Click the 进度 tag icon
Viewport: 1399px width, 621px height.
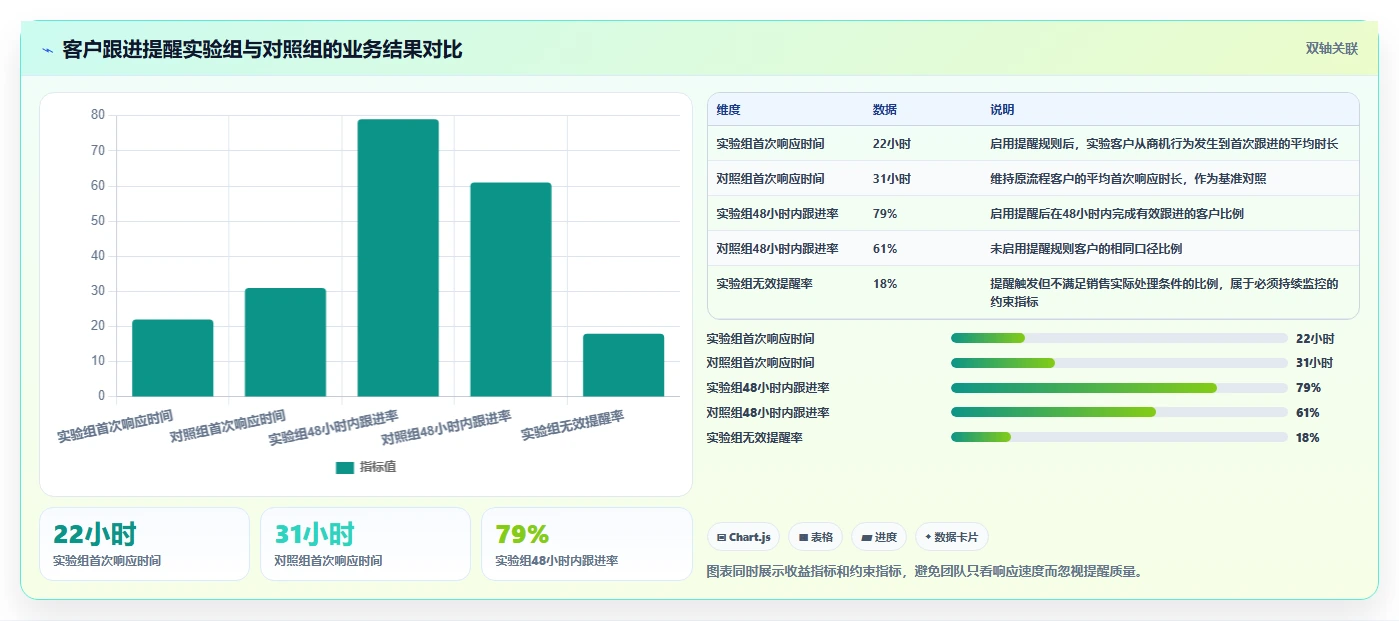[x=866, y=537]
